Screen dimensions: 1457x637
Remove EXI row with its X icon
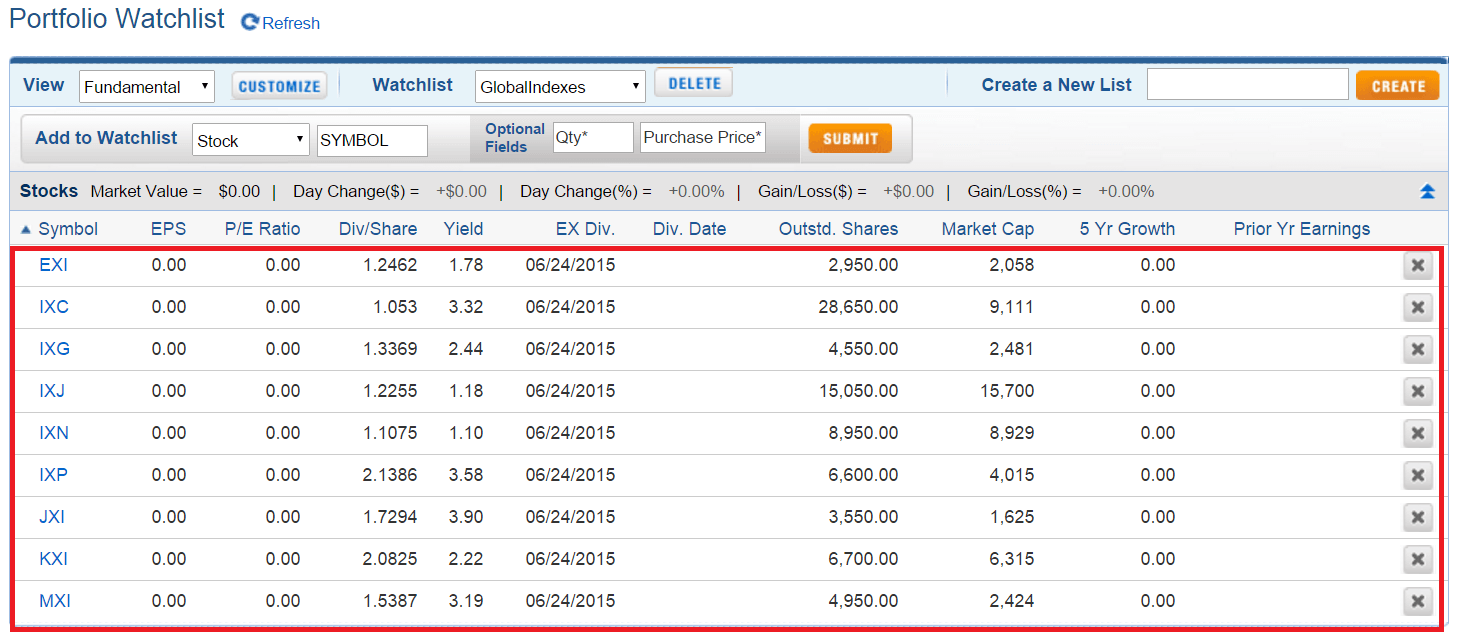tap(1417, 266)
